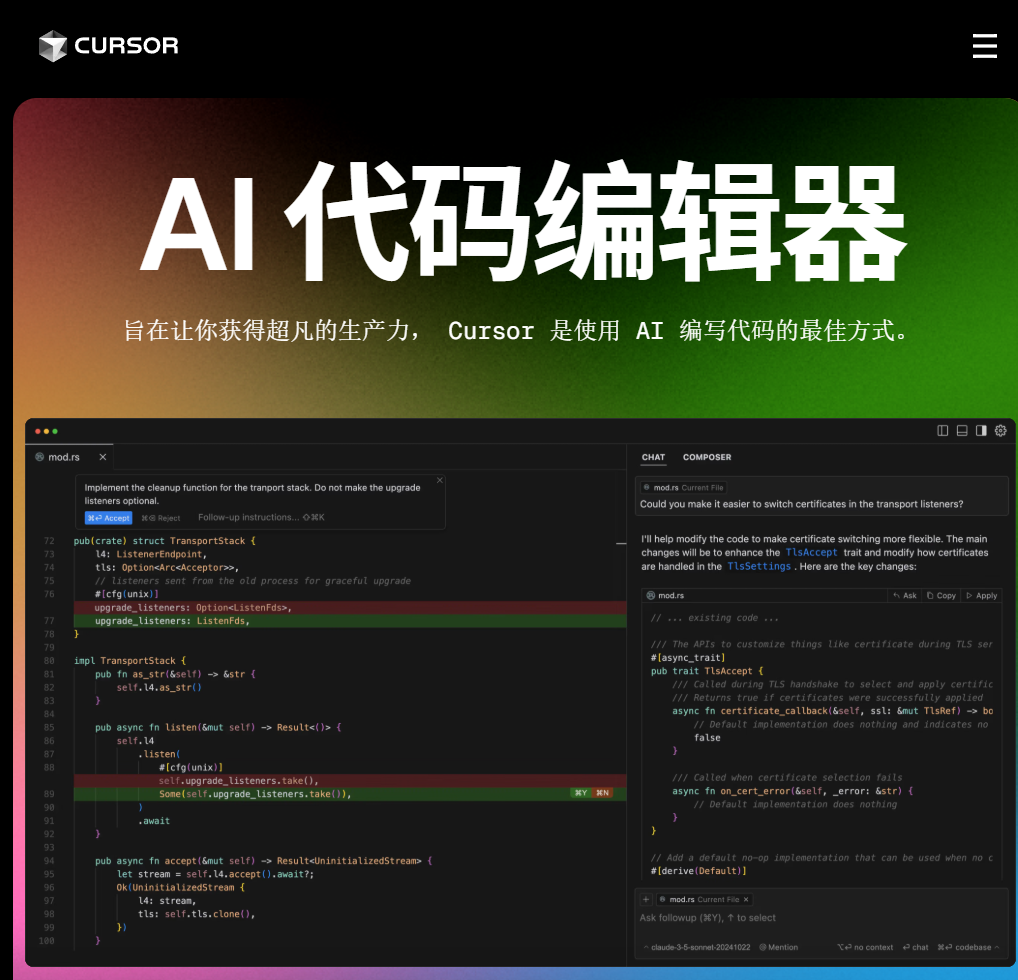Remove mod.rs Current File chip in chat input
Viewport: 1018px width, 980px height.
click(746, 899)
